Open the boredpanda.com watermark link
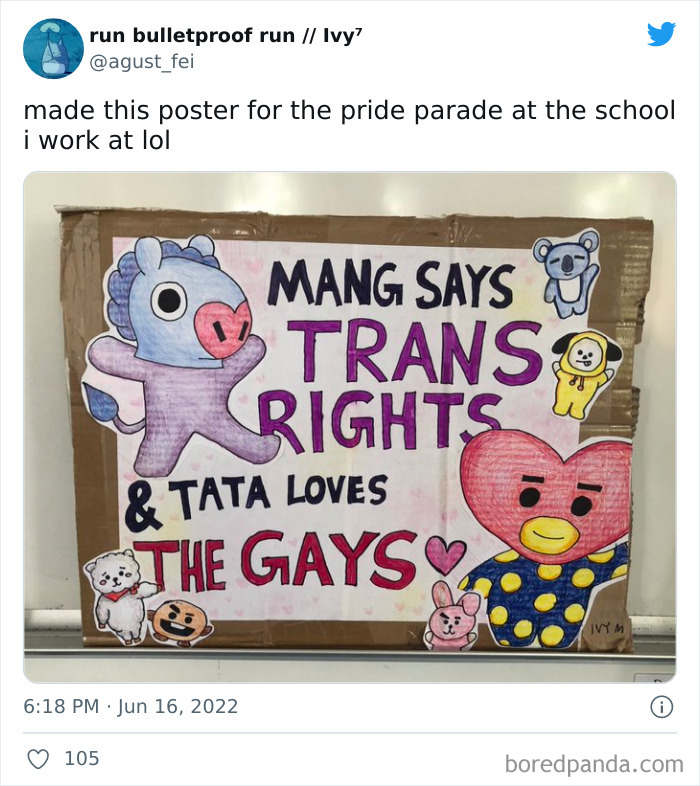This screenshot has width=700, height=786. tap(594, 765)
